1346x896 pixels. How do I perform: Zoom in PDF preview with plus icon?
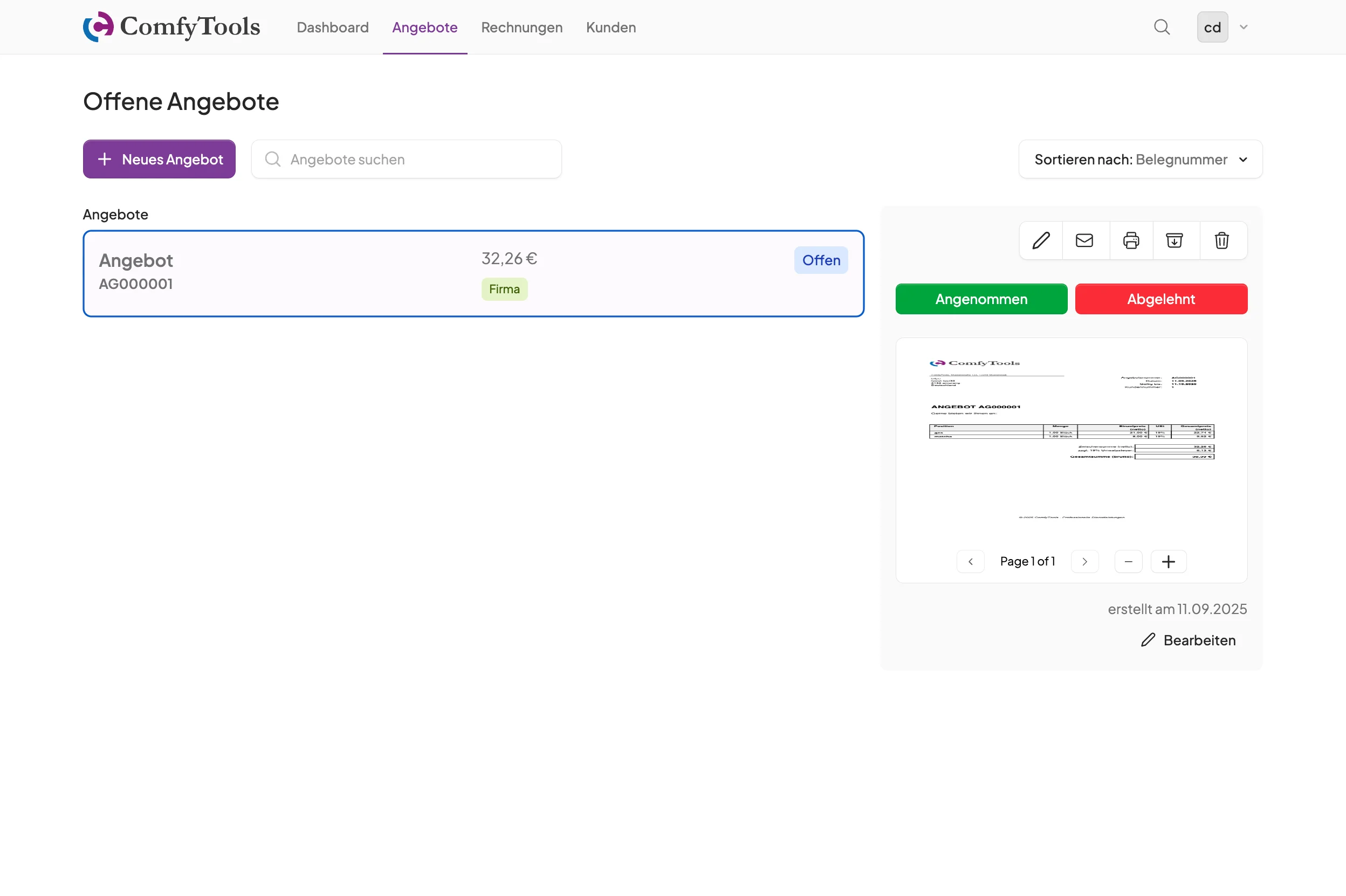click(1168, 562)
